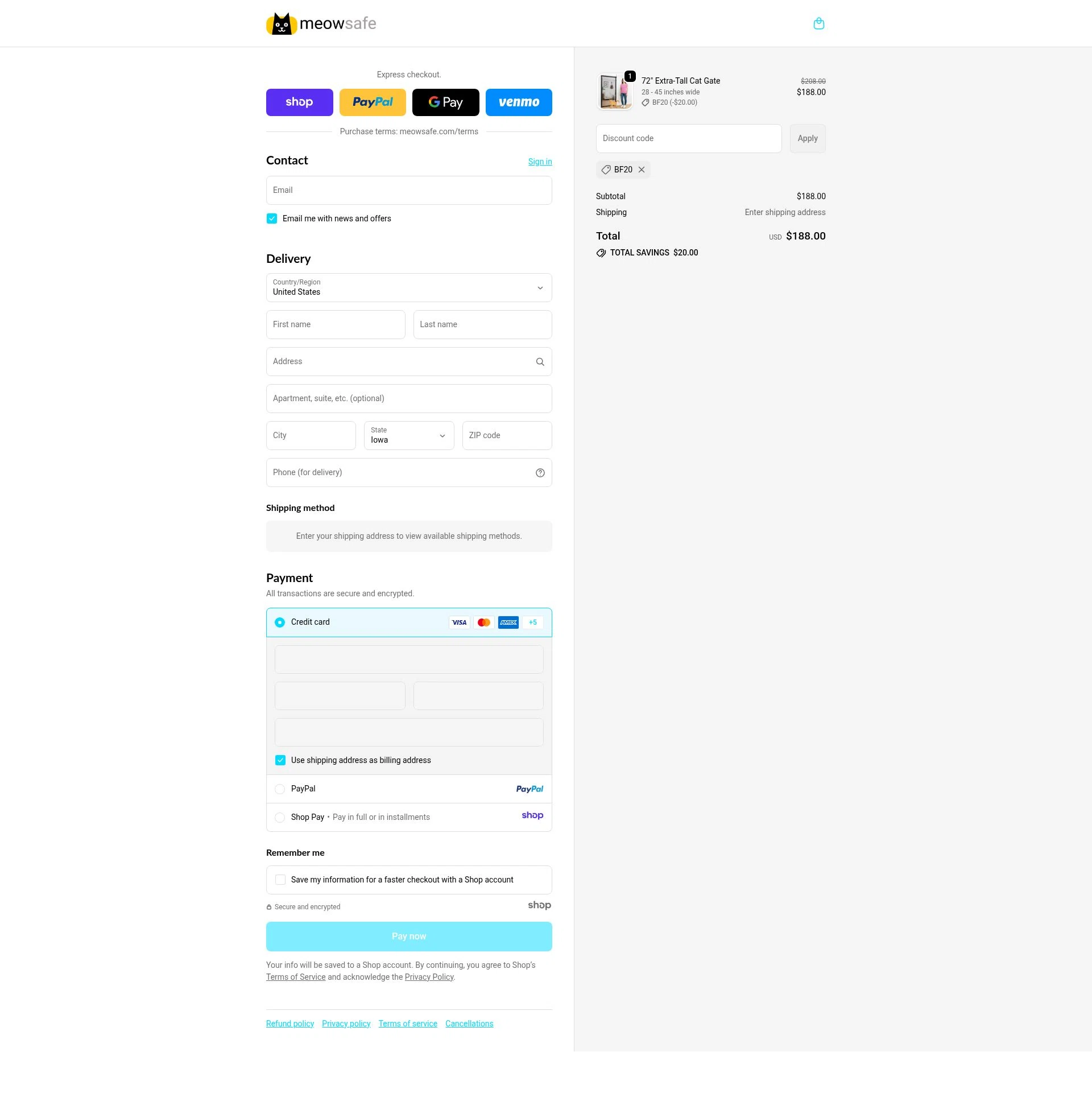Checkout using Google Pay
1092x1097 pixels.
[x=446, y=102]
